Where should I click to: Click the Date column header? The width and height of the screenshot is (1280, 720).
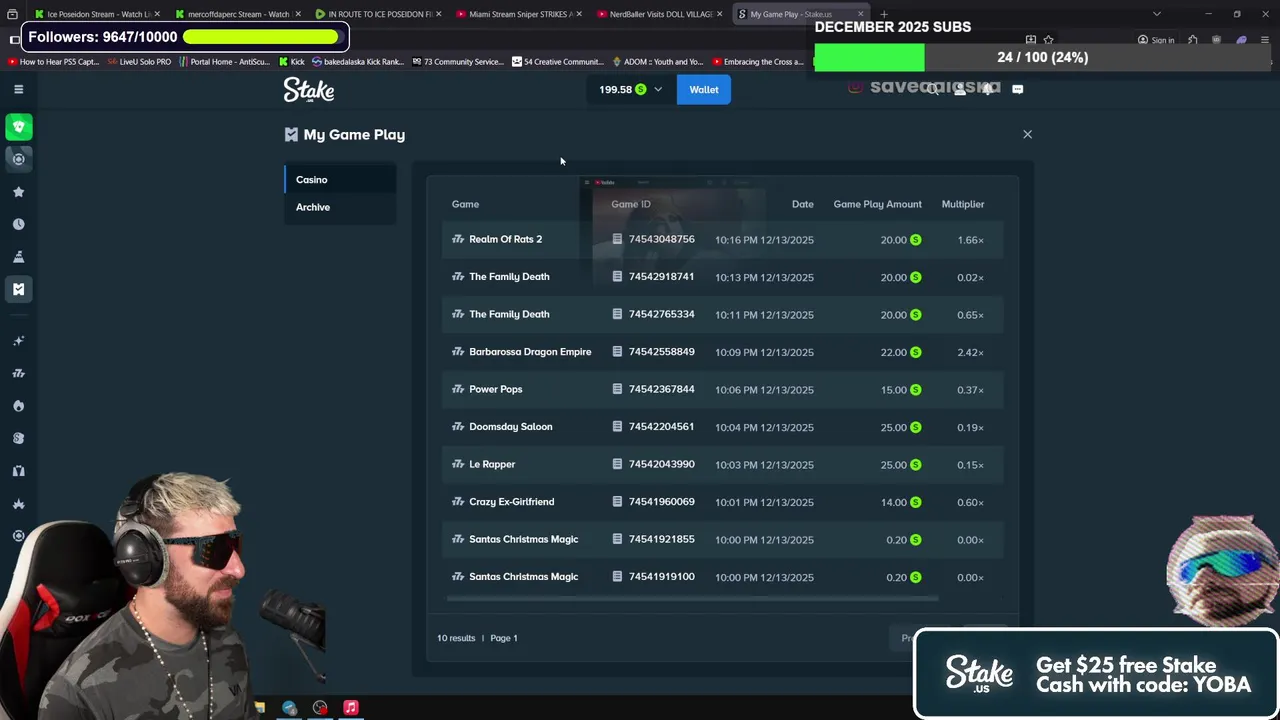[x=802, y=204]
